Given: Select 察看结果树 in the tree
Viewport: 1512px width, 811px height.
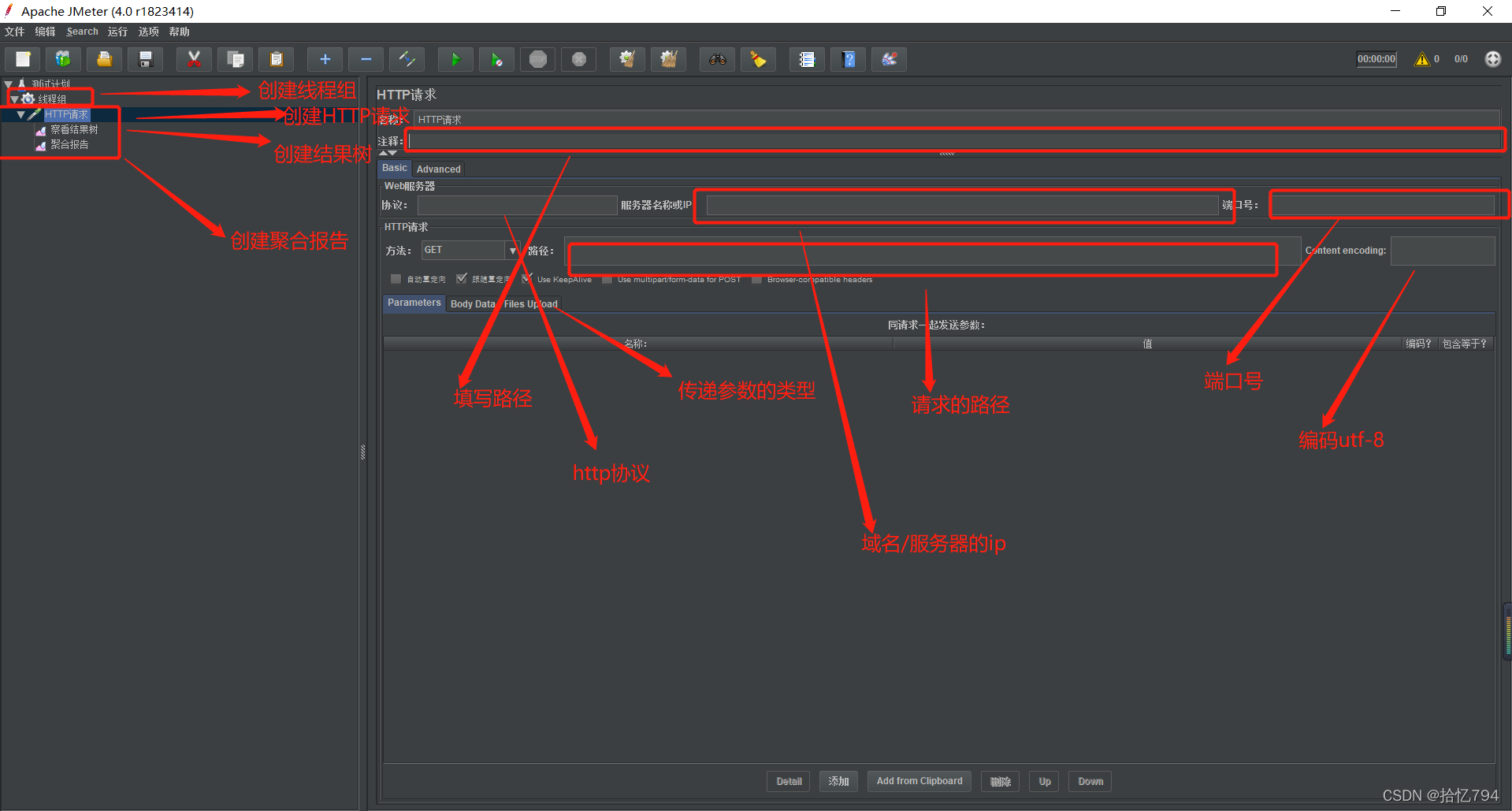Looking at the screenshot, I should tap(74, 129).
